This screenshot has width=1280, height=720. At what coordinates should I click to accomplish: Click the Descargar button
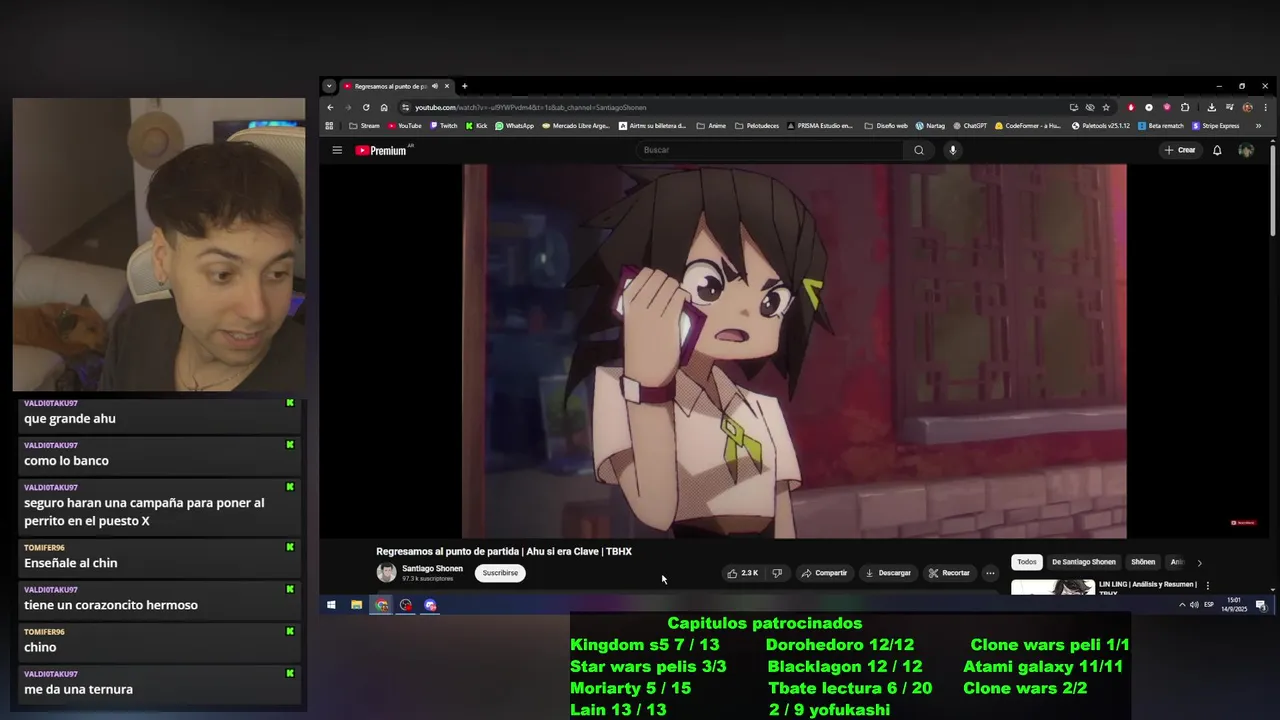[x=888, y=573]
